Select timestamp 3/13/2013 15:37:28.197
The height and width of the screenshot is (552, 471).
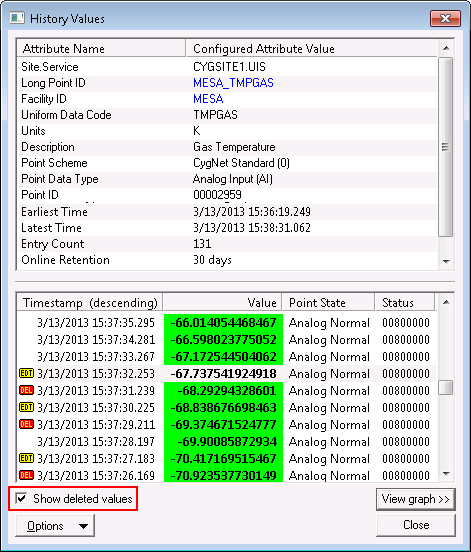coord(96,441)
